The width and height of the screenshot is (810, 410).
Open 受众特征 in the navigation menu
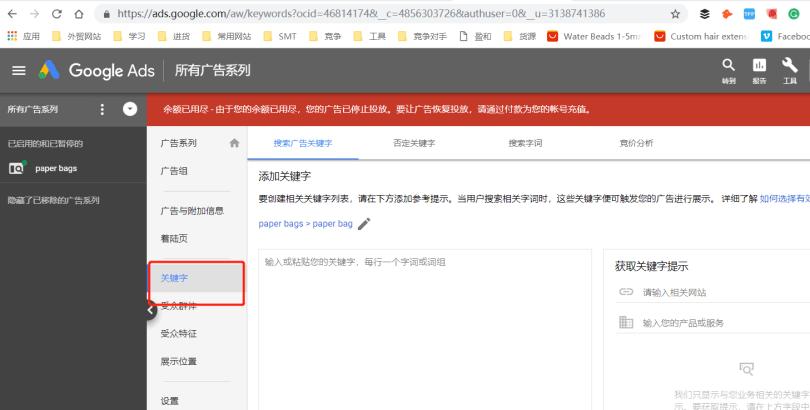[x=178, y=334]
